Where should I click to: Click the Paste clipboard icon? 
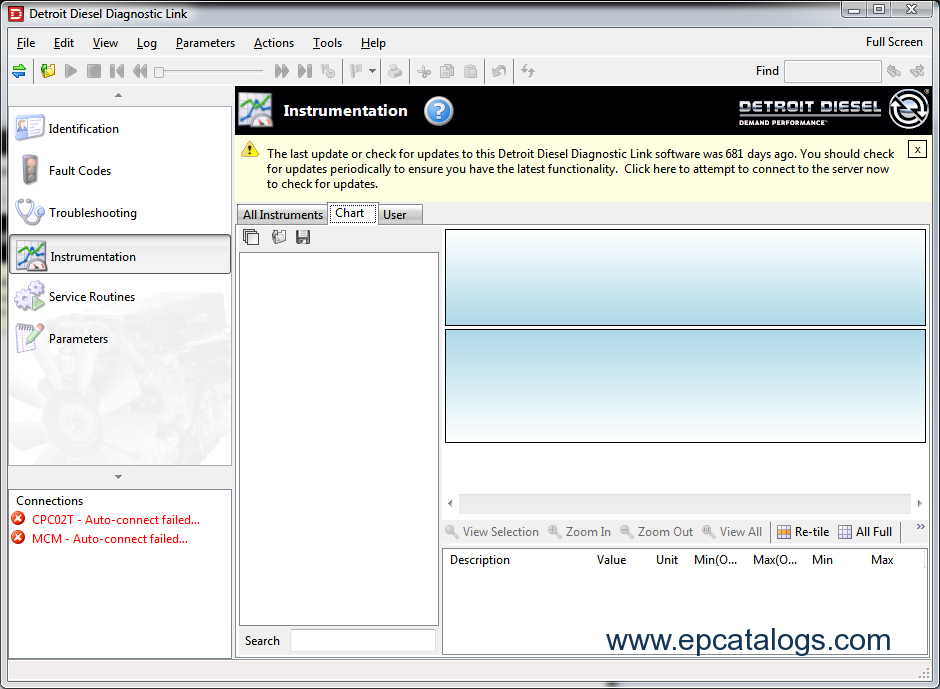tap(471, 71)
